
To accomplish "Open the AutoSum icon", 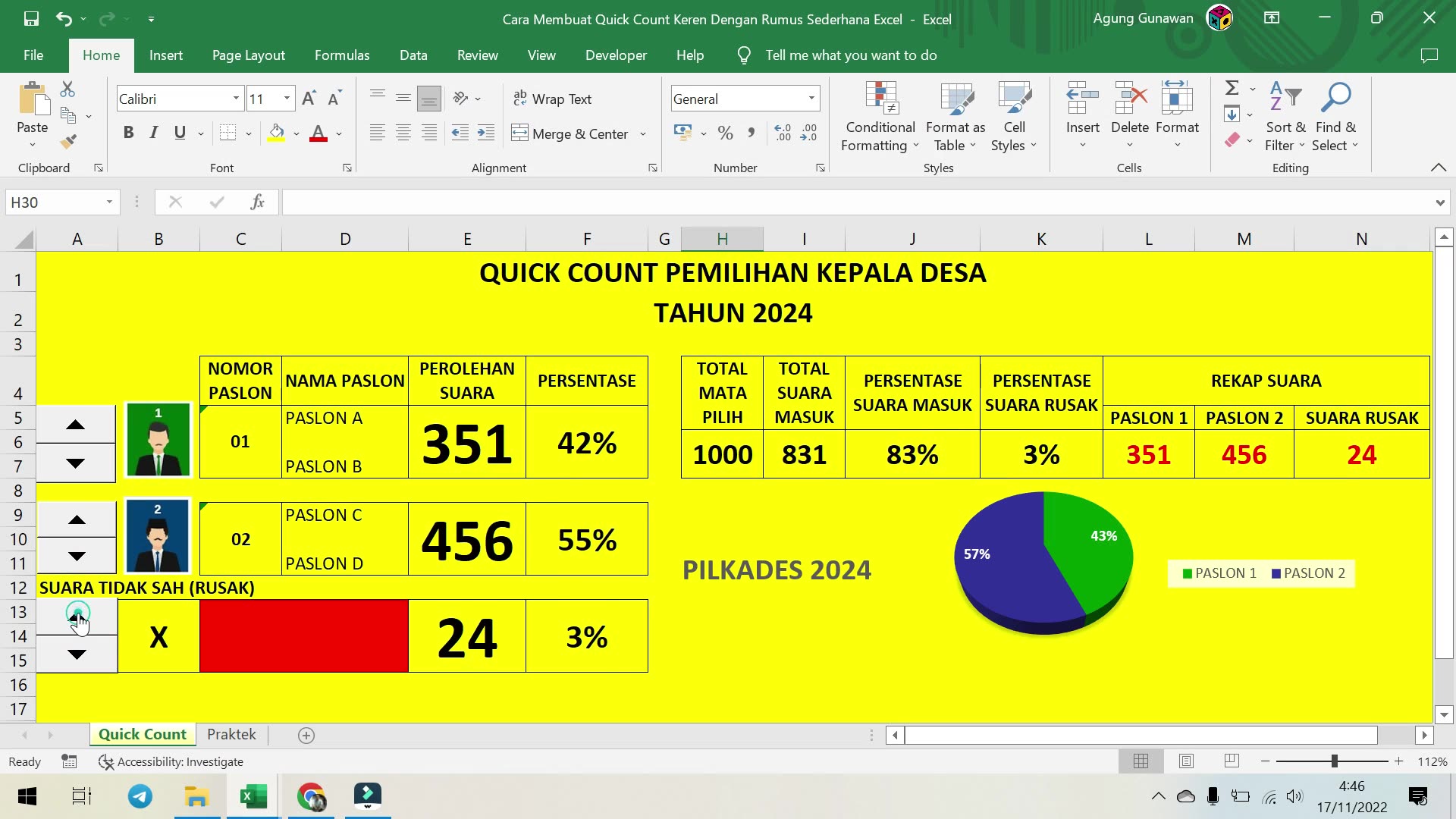I will [1232, 87].
